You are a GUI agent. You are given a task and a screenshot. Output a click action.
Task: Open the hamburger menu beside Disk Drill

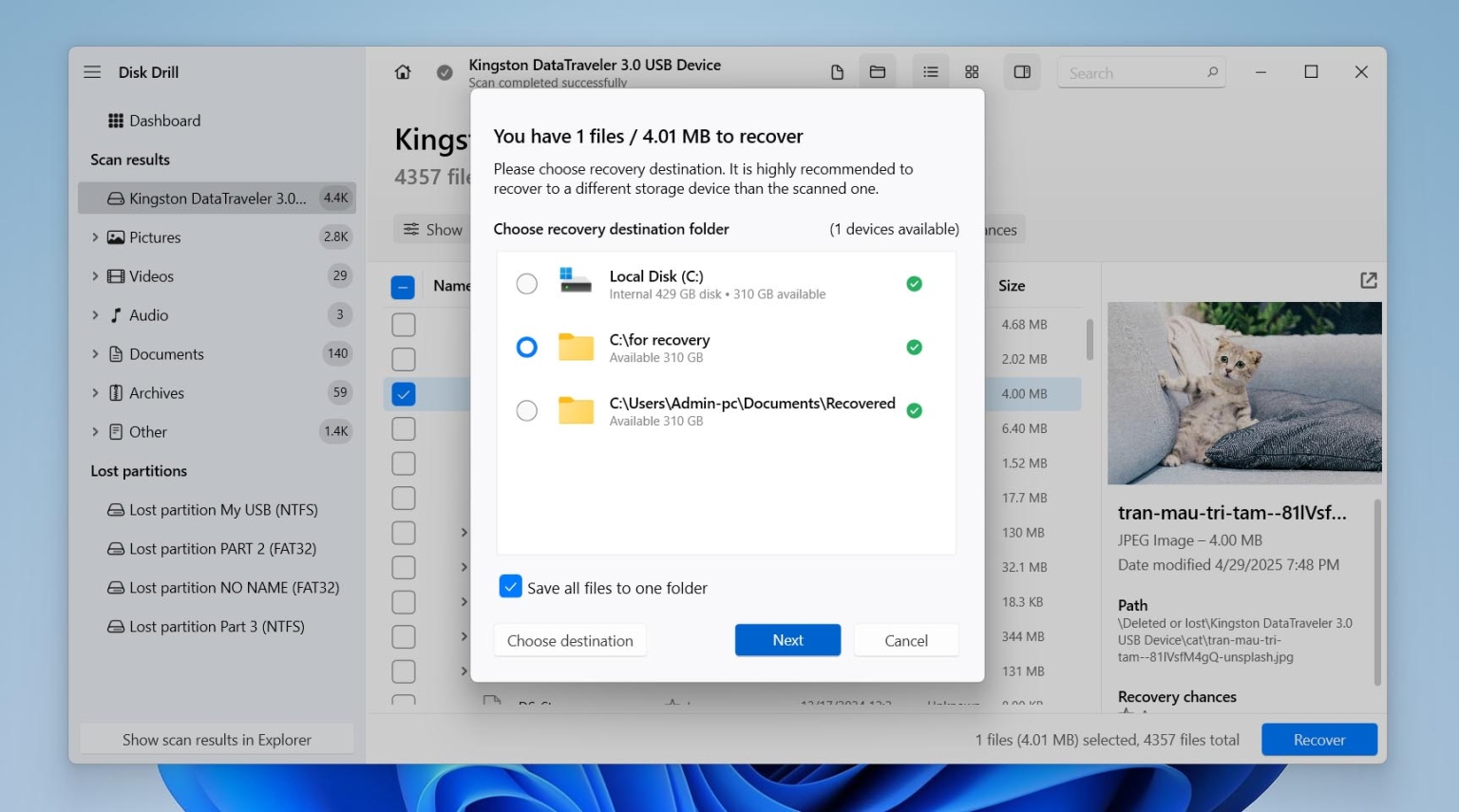[x=92, y=72]
